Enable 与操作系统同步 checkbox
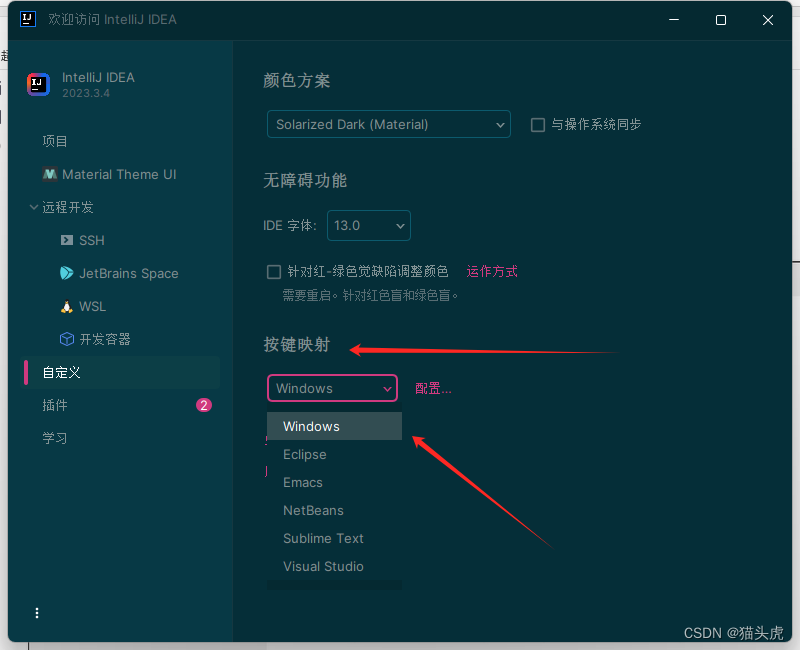This screenshot has width=800, height=650. (538, 124)
